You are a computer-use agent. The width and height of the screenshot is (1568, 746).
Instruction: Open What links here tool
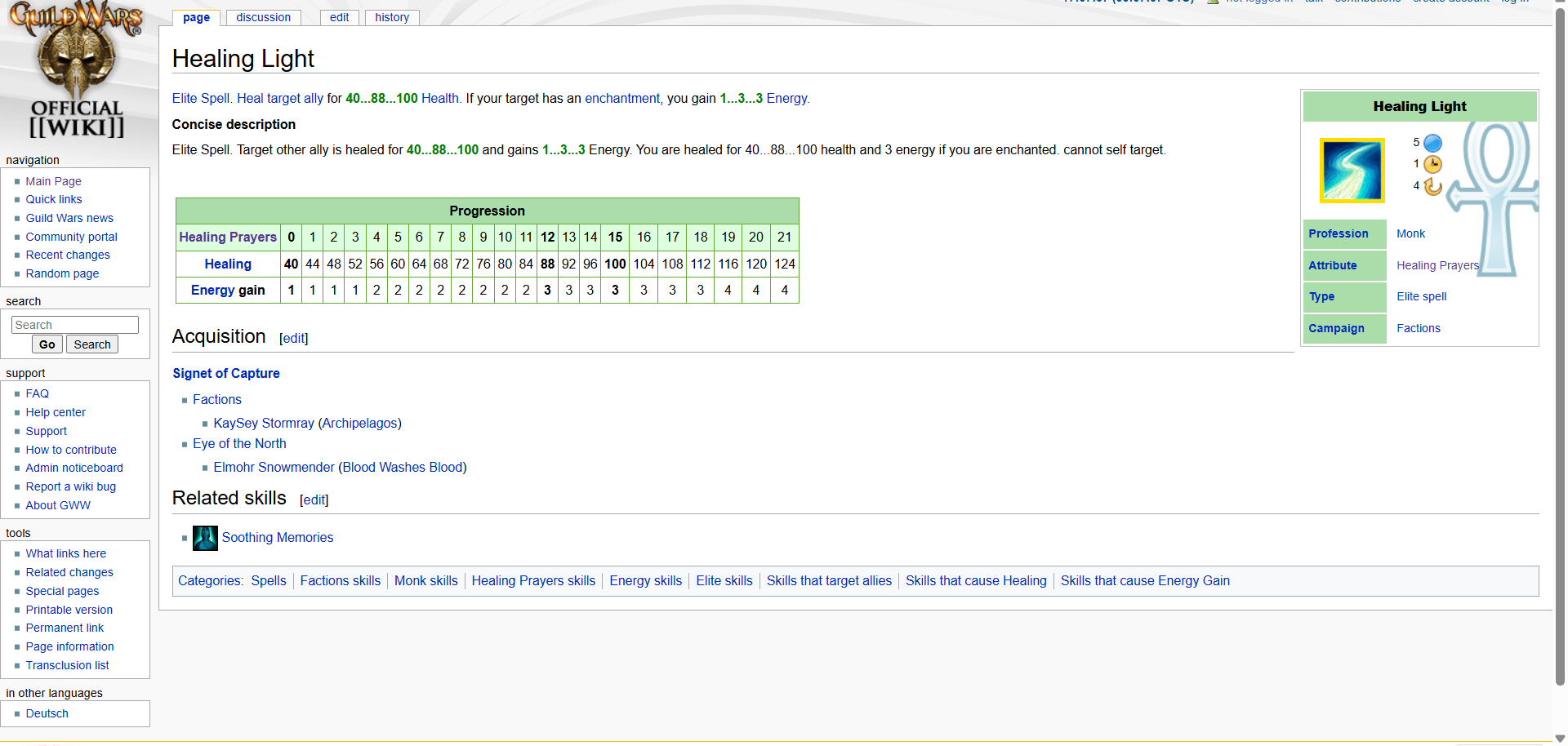[x=66, y=553]
